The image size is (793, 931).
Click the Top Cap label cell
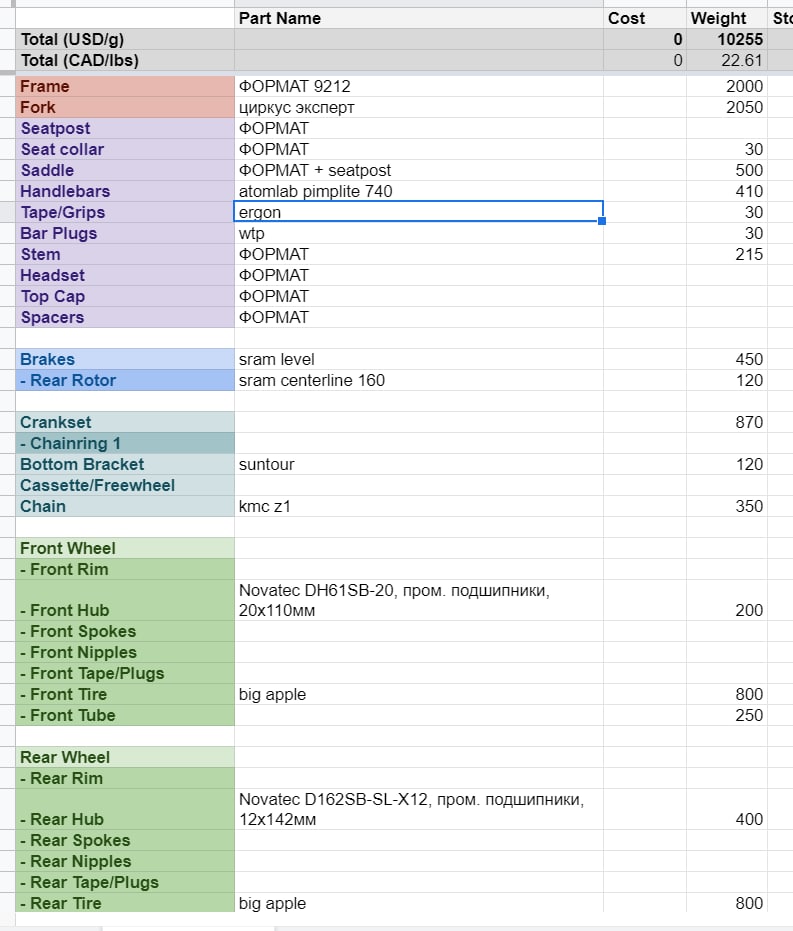[125, 296]
